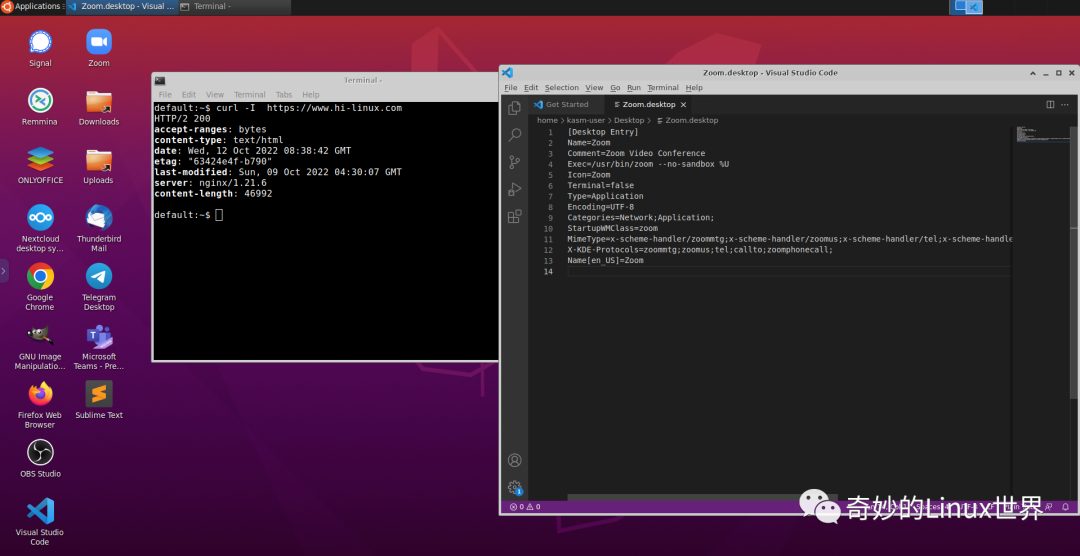Open Tabs menu in Terminal window
This screenshot has width=1080, height=556.
[284, 94]
